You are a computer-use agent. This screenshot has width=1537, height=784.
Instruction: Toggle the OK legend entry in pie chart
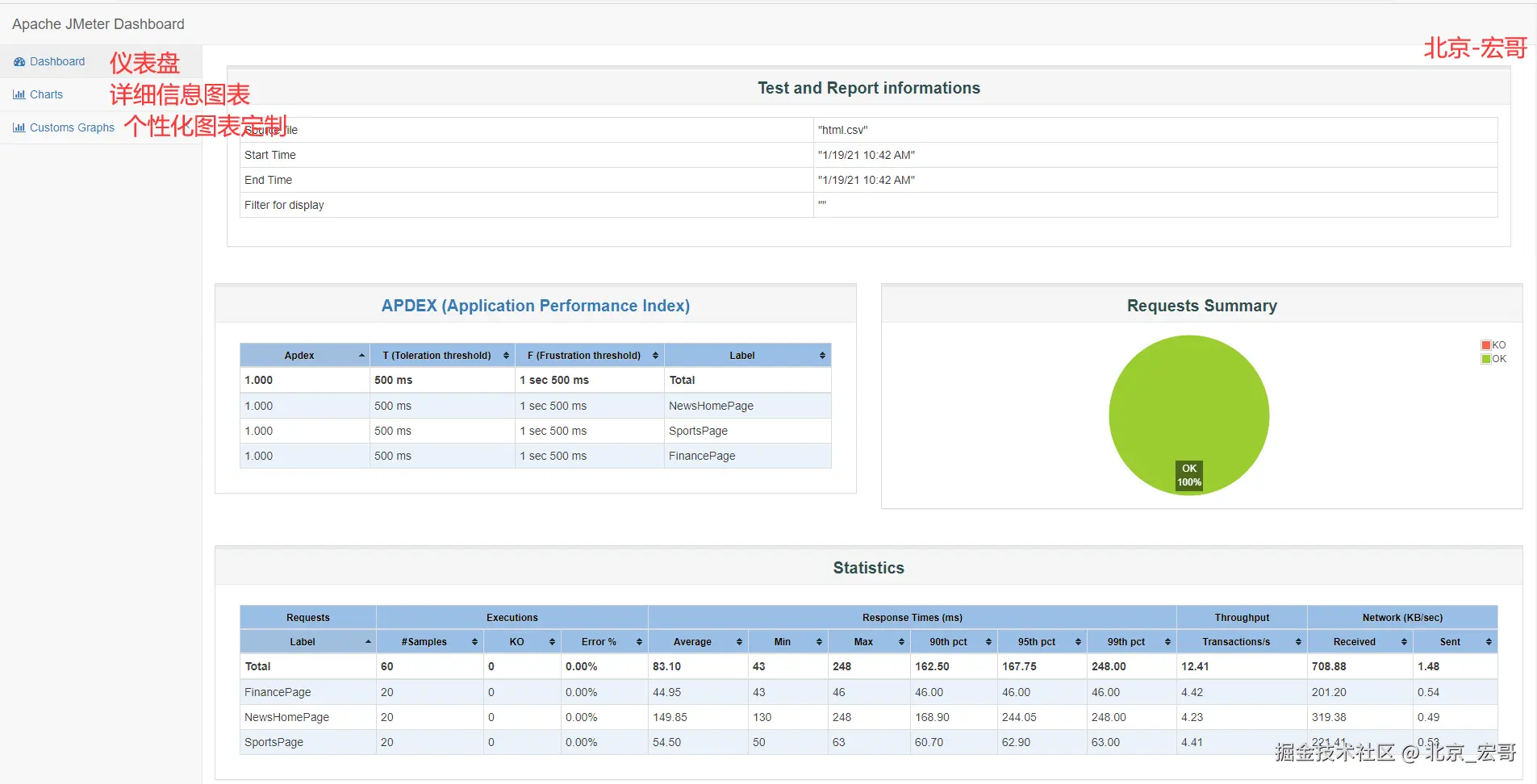tap(1493, 359)
